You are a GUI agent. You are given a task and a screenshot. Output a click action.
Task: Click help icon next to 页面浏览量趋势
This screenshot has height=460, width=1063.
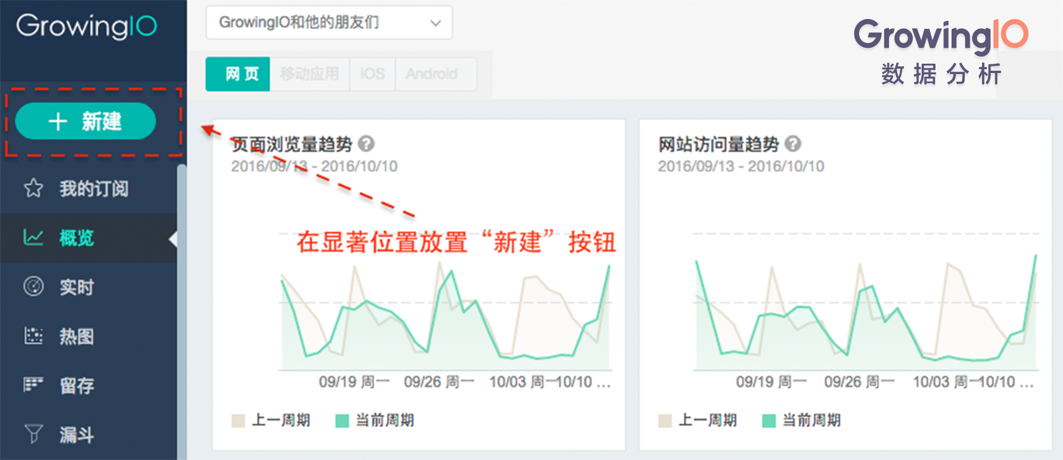[x=367, y=144]
